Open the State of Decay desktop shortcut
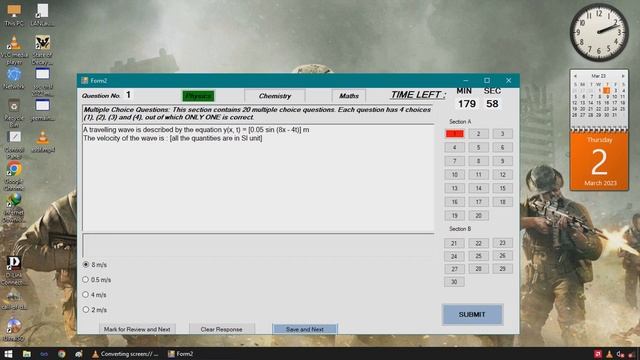Screen dimensions: 640x360 click(42, 50)
